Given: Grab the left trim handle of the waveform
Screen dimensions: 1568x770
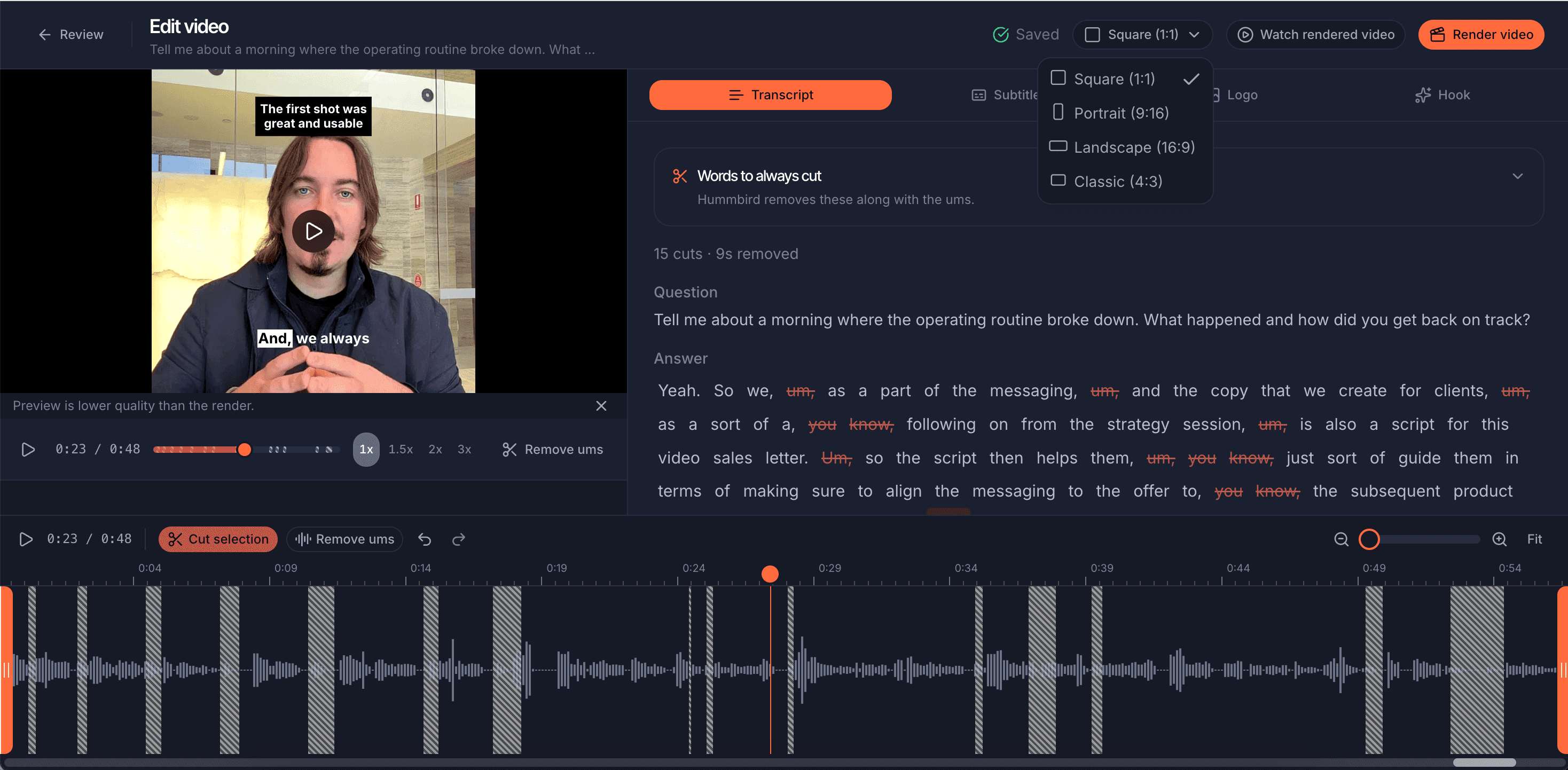Looking at the screenshot, I should point(6,670).
